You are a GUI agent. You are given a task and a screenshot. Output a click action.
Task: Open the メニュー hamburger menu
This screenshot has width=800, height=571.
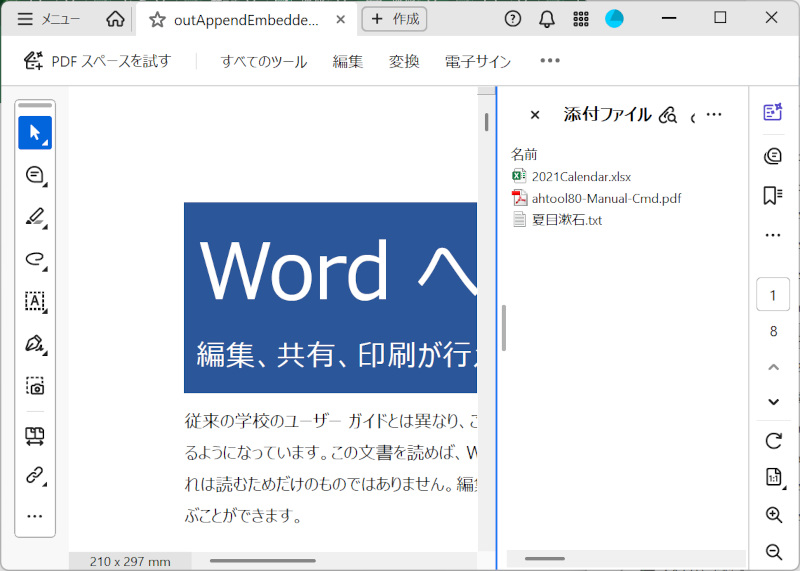click(49, 19)
